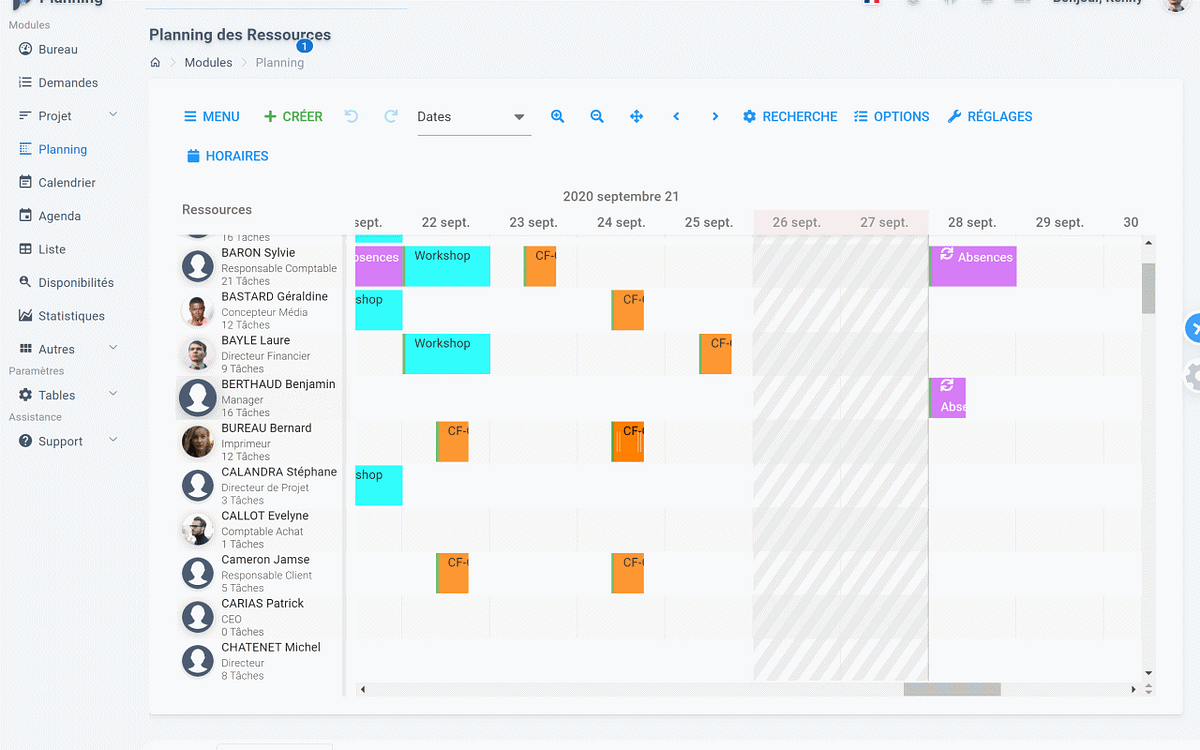Click the 24 sept. date header
Image resolution: width=1200 pixels, height=750 pixels.
click(621, 222)
